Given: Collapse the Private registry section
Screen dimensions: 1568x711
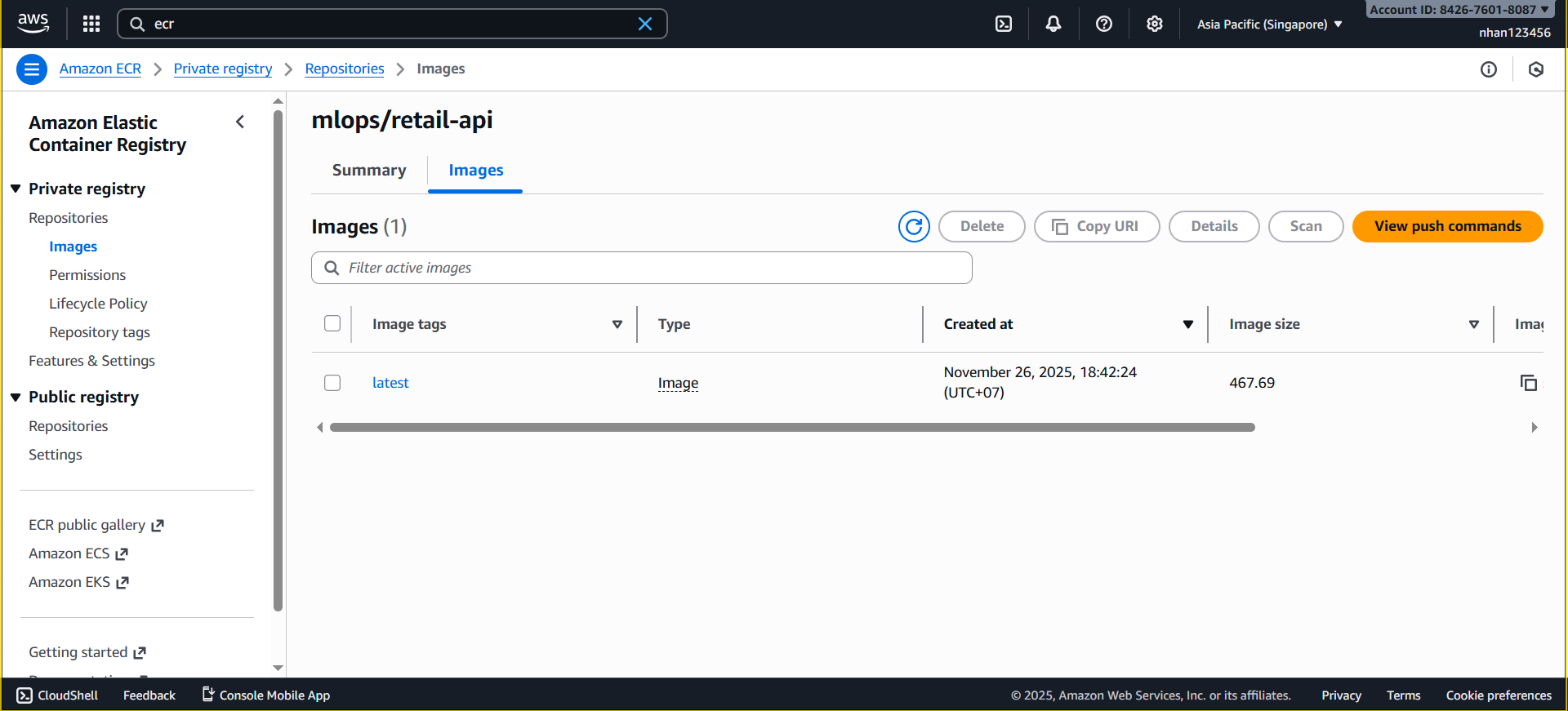Looking at the screenshot, I should [x=16, y=189].
